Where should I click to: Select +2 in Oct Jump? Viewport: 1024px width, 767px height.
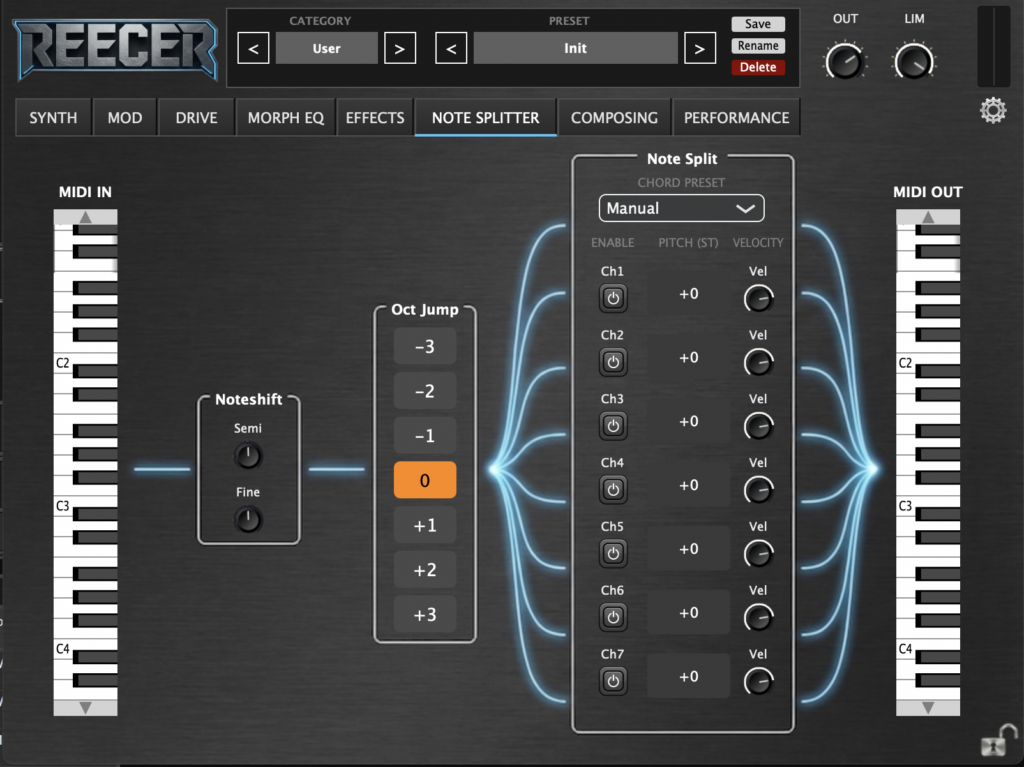pyautogui.click(x=425, y=570)
